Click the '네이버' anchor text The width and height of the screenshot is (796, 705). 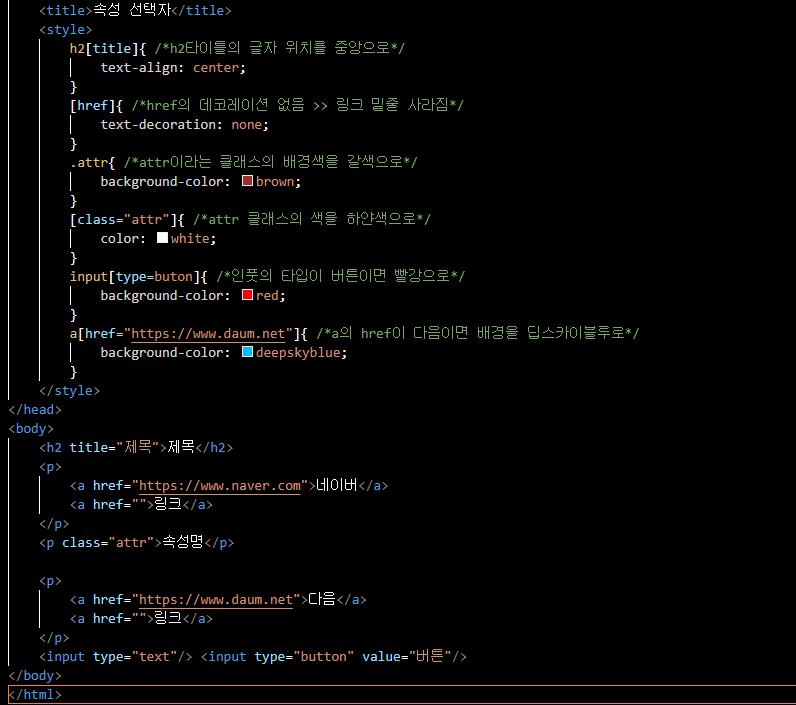click(337, 485)
